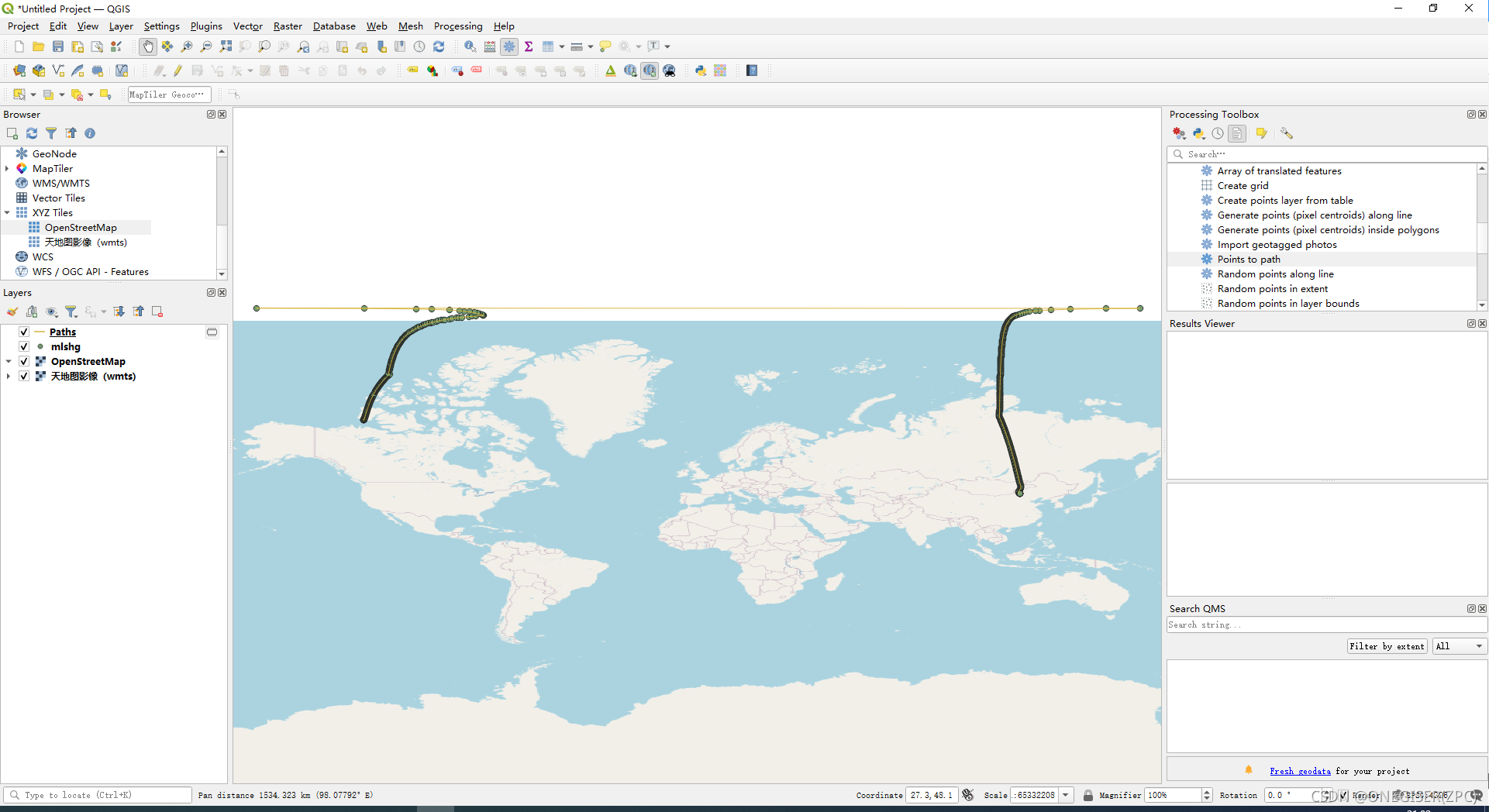Toggle visibility of the mlshg layer

click(x=24, y=346)
